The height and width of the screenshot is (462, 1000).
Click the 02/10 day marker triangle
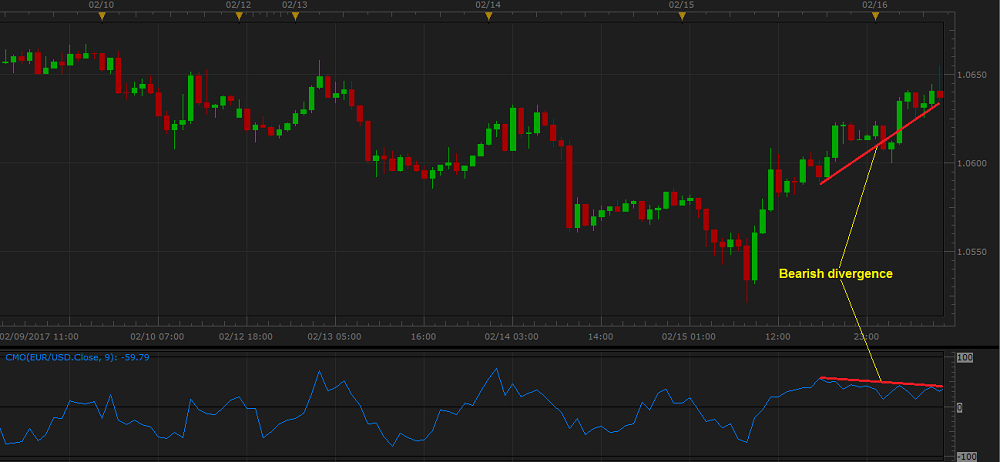pos(101,16)
